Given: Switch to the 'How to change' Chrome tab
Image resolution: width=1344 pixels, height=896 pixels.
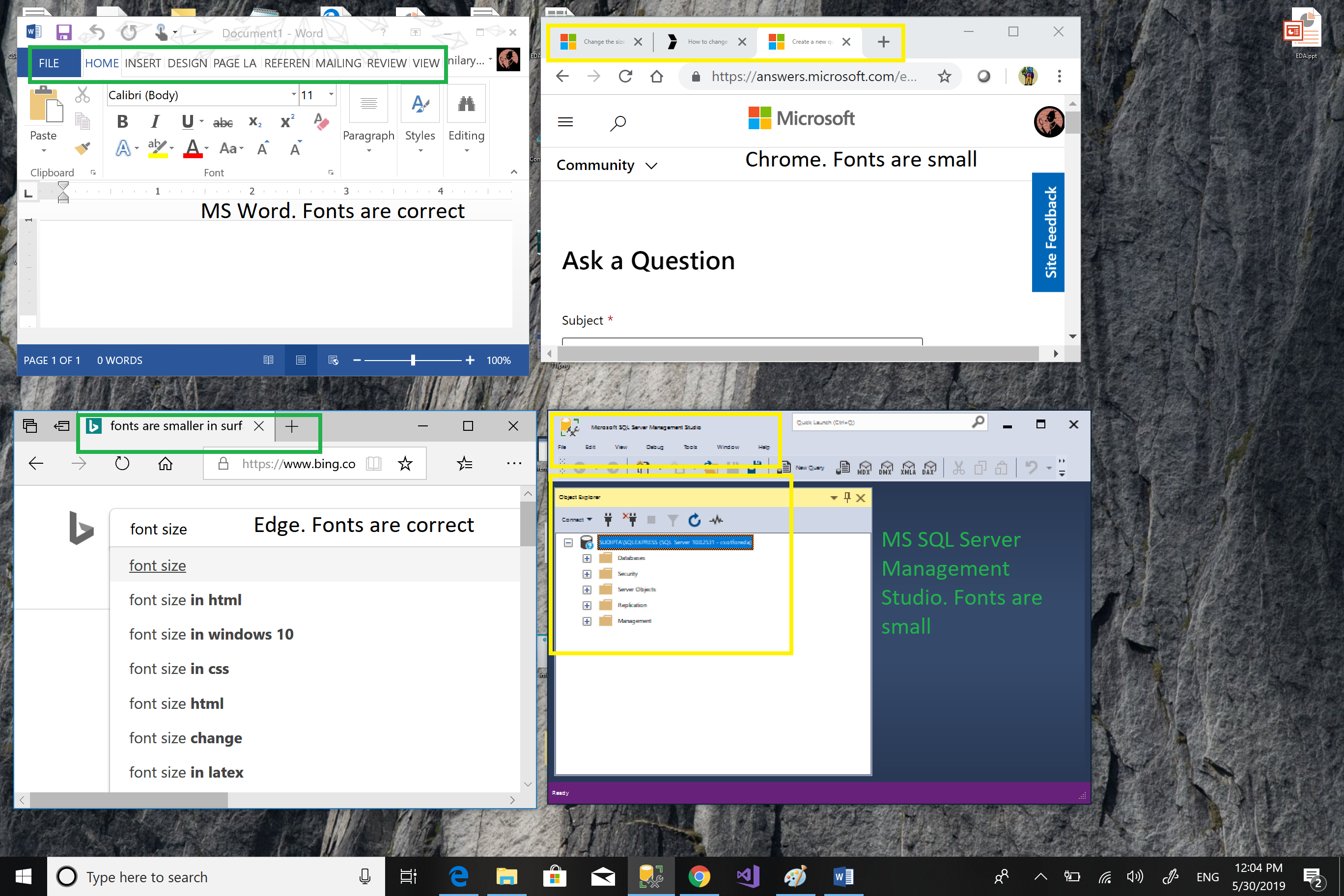Looking at the screenshot, I should [707, 42].
